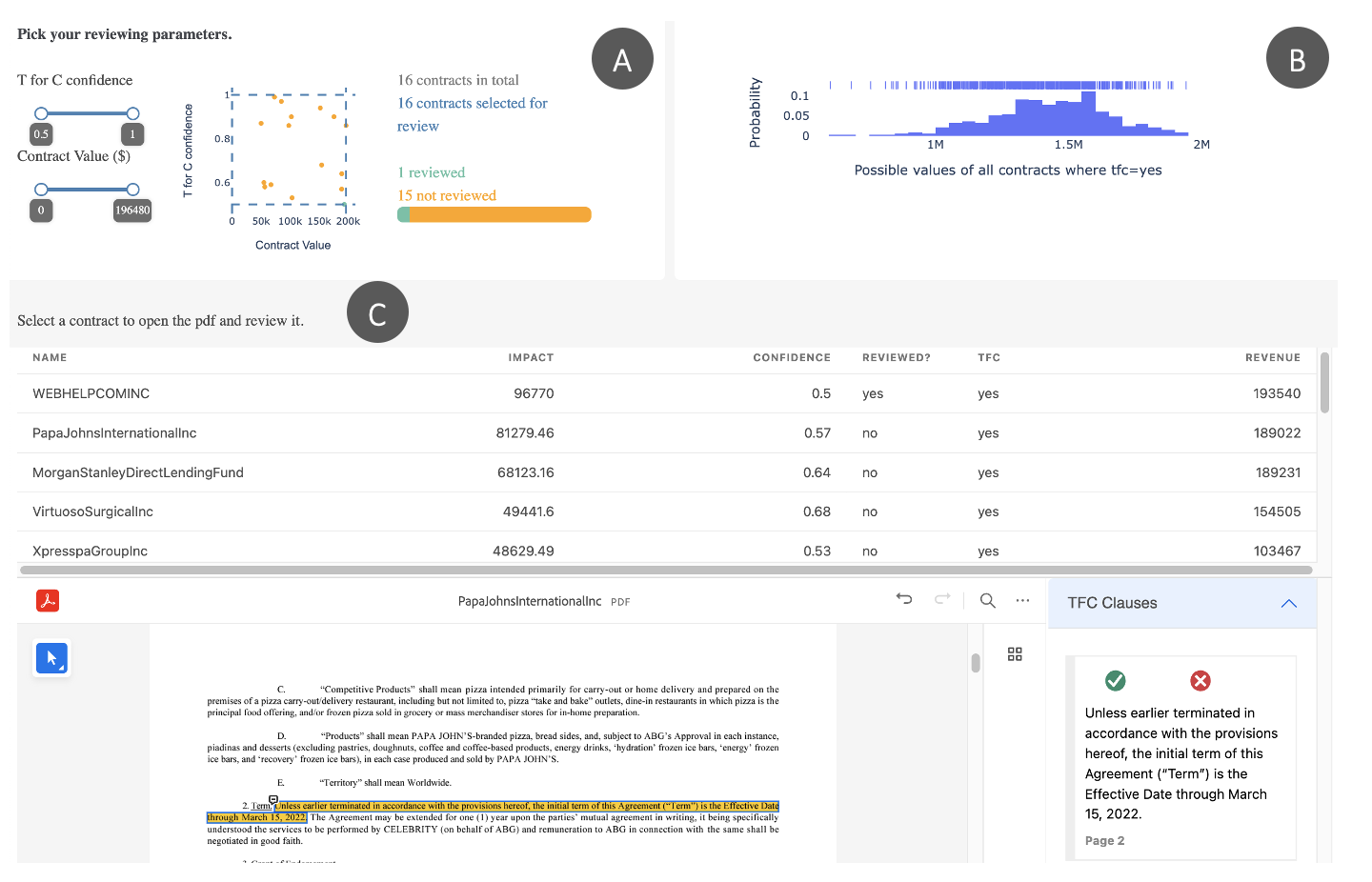Click the 196480 max value badge
The image size is (1372, 882).
click(132, 210)
